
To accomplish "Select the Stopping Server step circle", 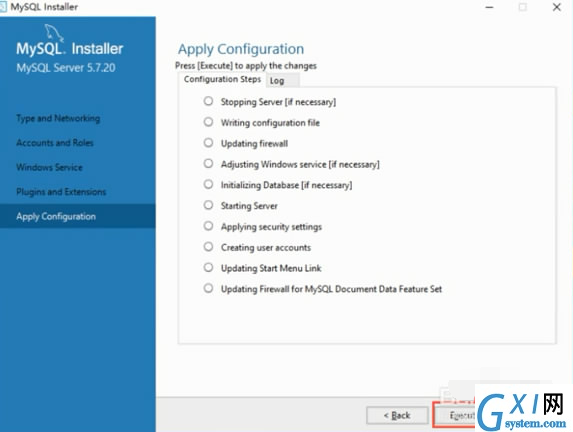I will [208, 101].
